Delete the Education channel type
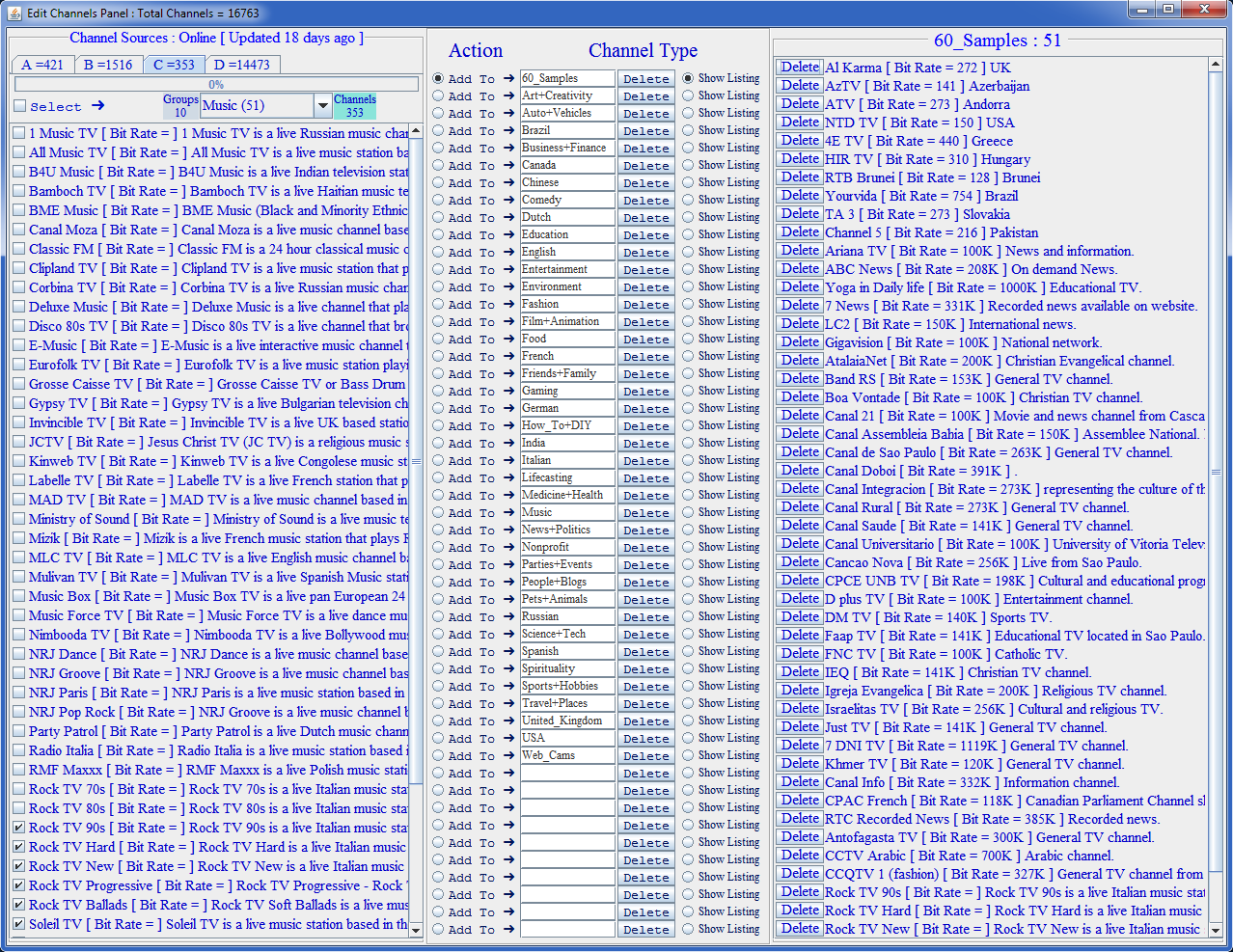 pyautogui.click(x=646, y=234)
